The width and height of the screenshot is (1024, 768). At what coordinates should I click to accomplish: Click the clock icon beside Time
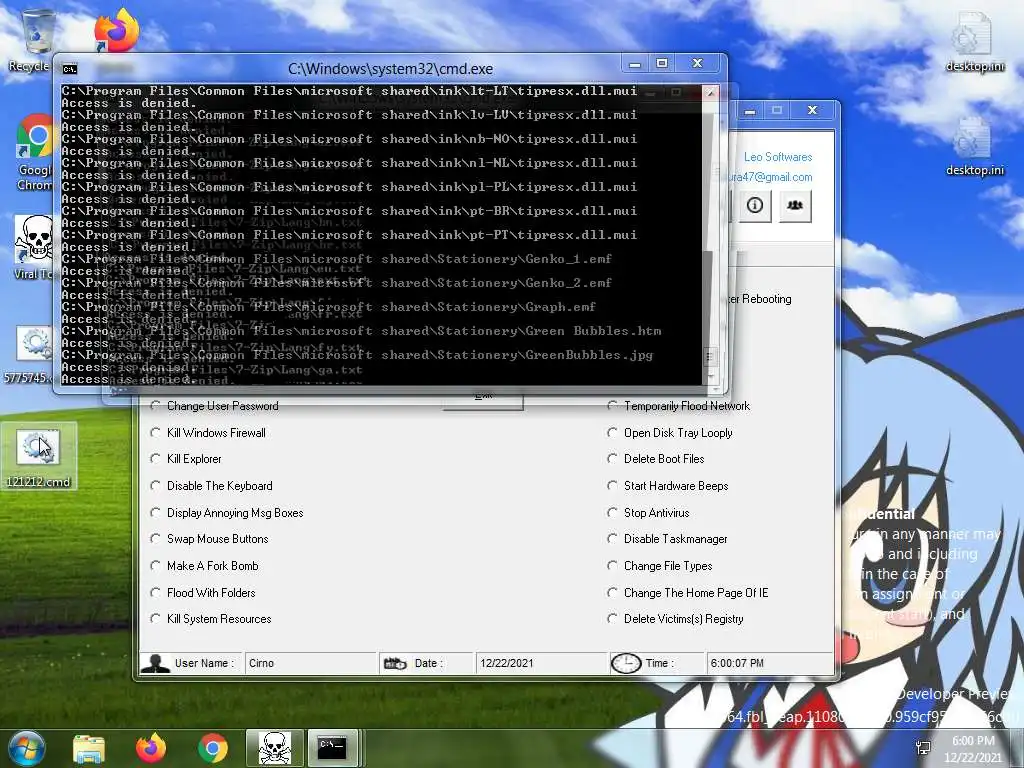coord(626,663)
